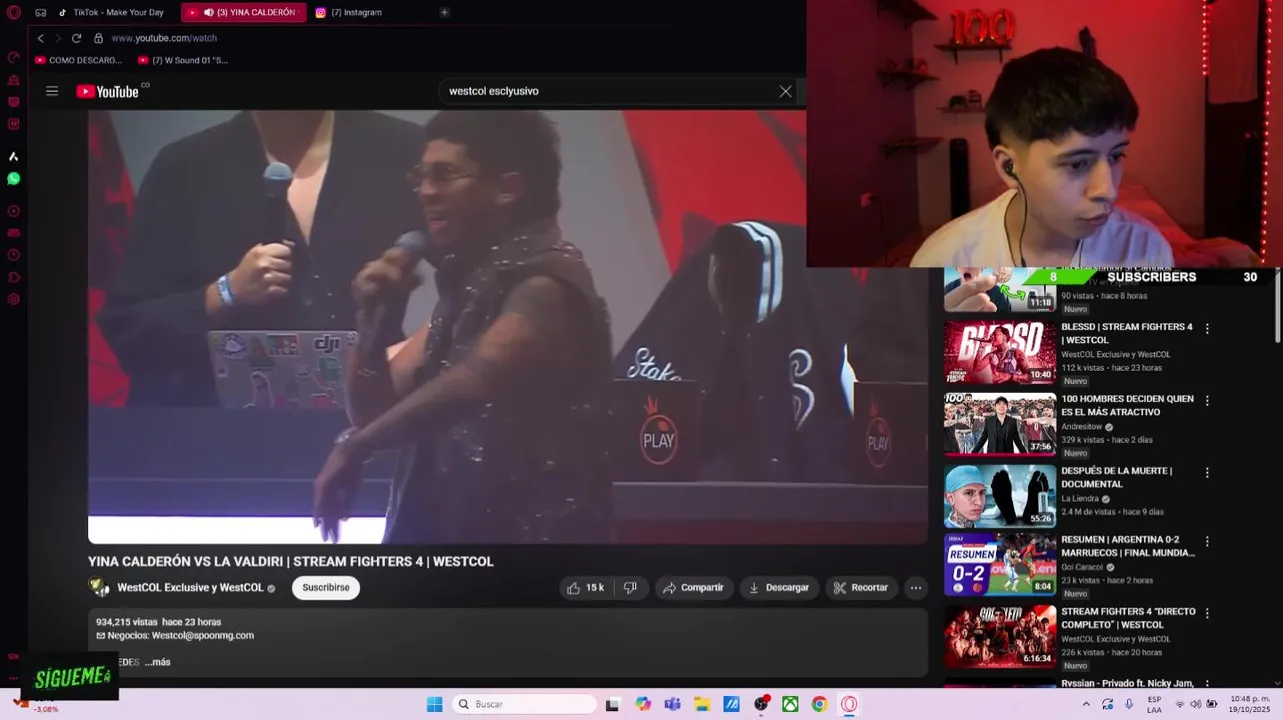1283x720 pixels.
Task: Open volume control in system tray
Action: [1195, 704]
